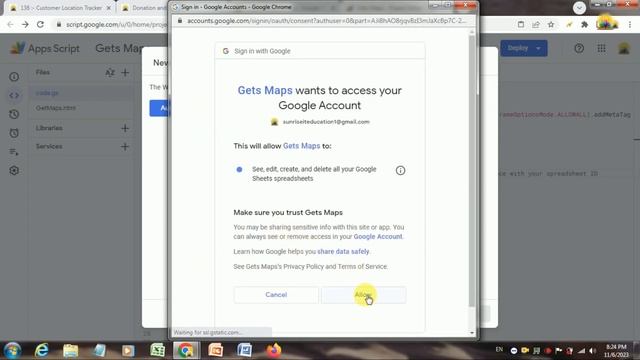The image size is (640, 360).
Task: Click the Gets Maps app name heading link
Action: pyautogui.click(x=265, y=90)
